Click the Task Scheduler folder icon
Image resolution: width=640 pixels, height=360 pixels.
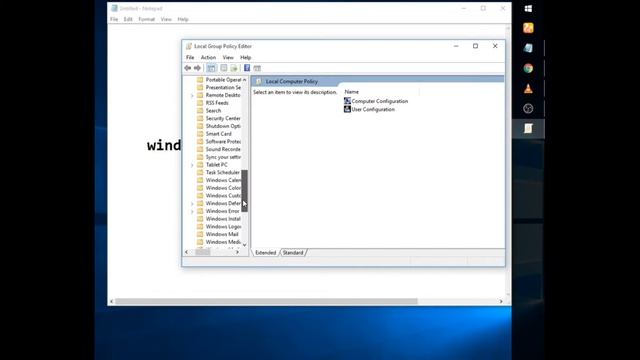point(200,173)
